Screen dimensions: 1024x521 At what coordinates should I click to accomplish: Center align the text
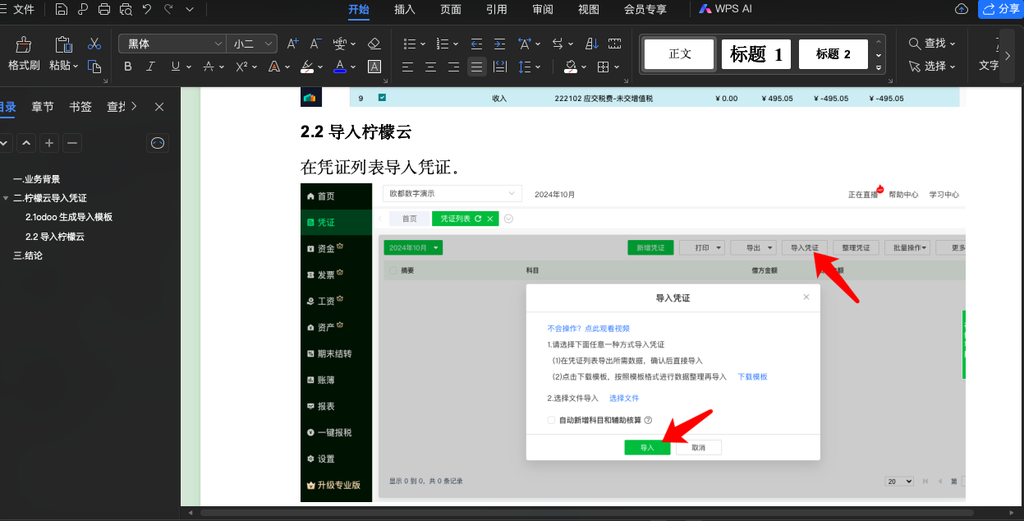430,67
